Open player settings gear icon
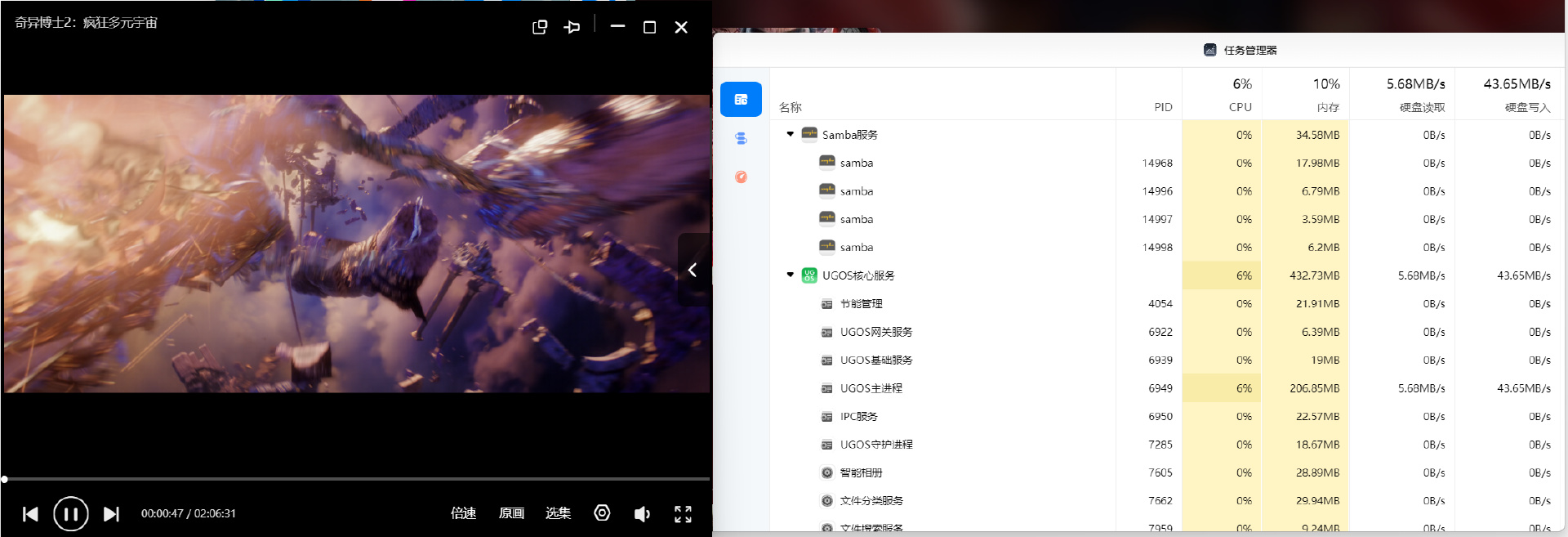1568x537 pixels. (602, 513)
